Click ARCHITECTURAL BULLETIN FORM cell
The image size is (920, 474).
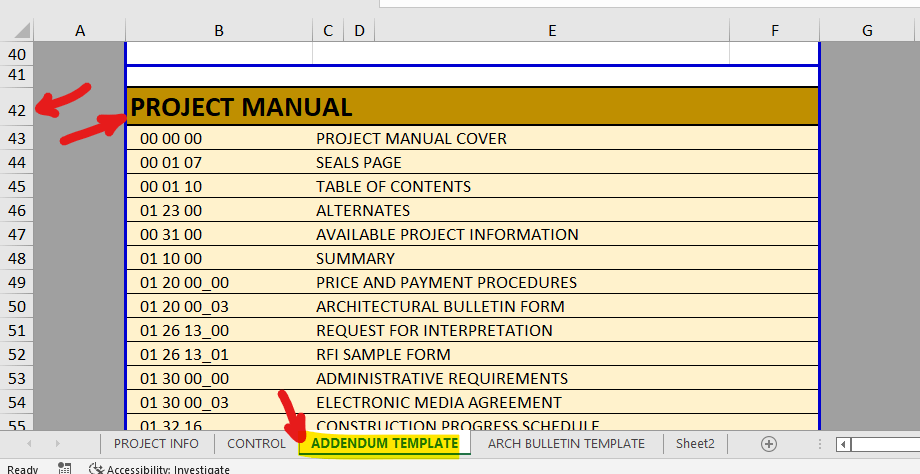567,307
